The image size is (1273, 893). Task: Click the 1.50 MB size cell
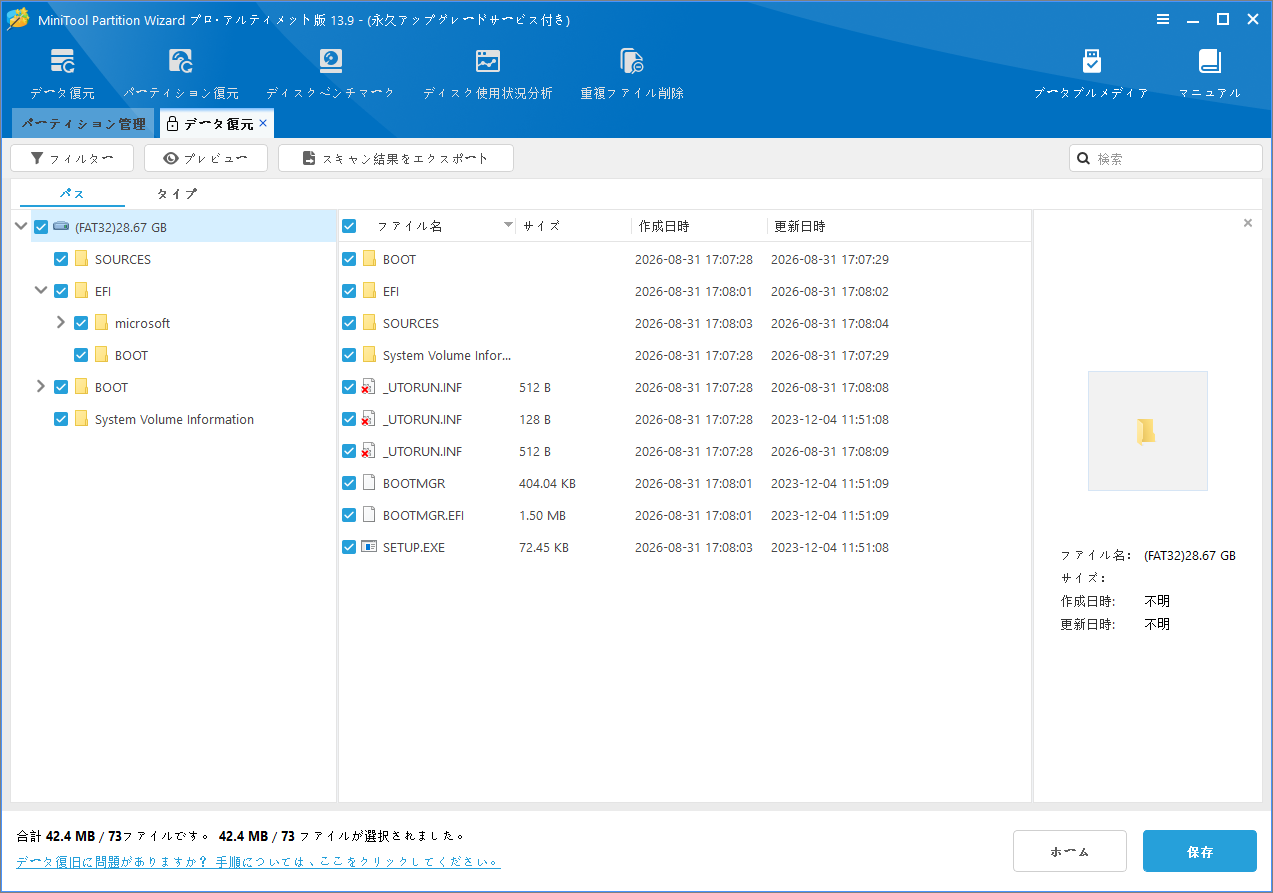(x=542, y=515)
